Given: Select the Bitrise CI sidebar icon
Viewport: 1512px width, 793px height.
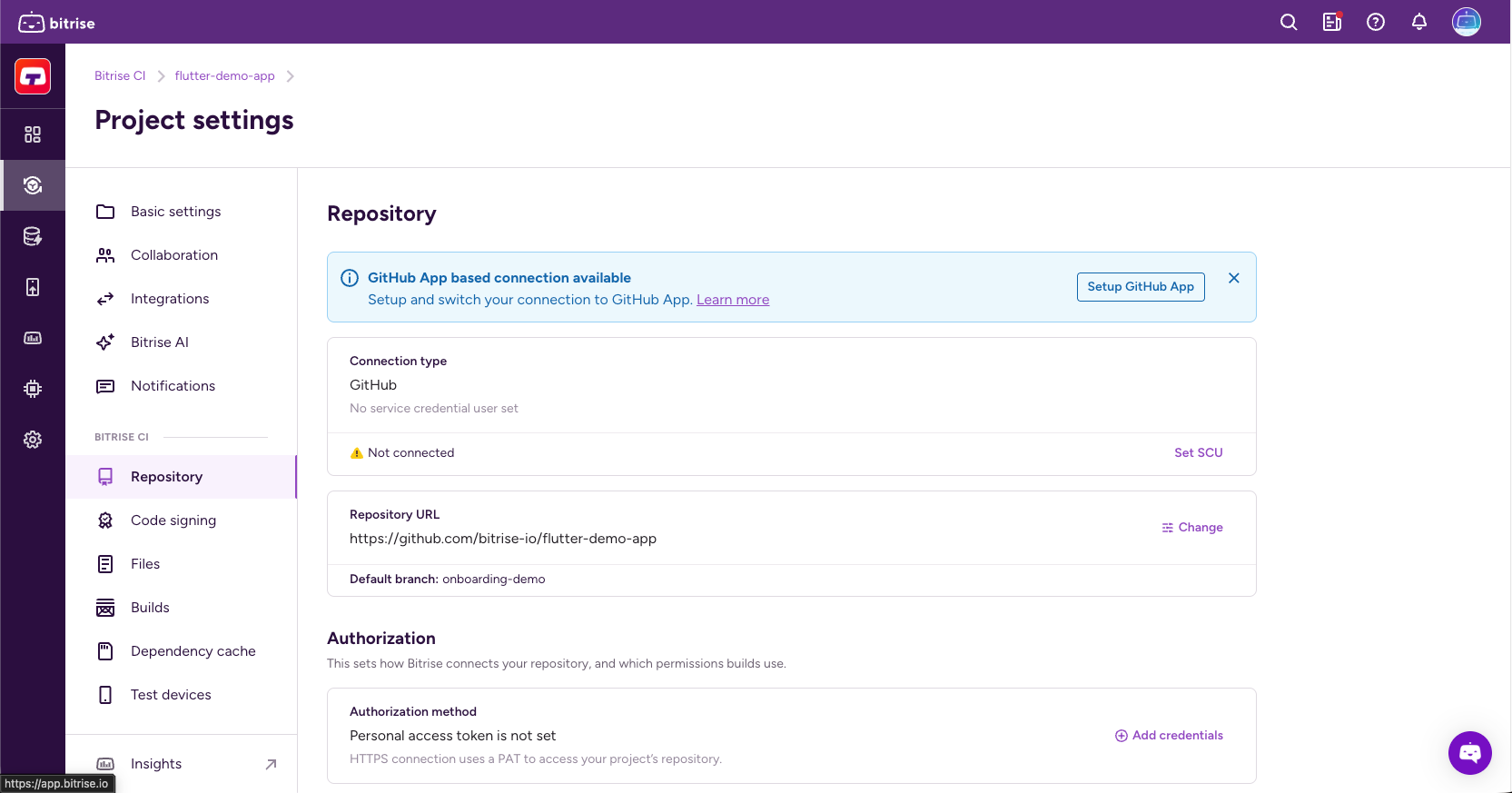Looking at the screenshot, I should [33, 185].
